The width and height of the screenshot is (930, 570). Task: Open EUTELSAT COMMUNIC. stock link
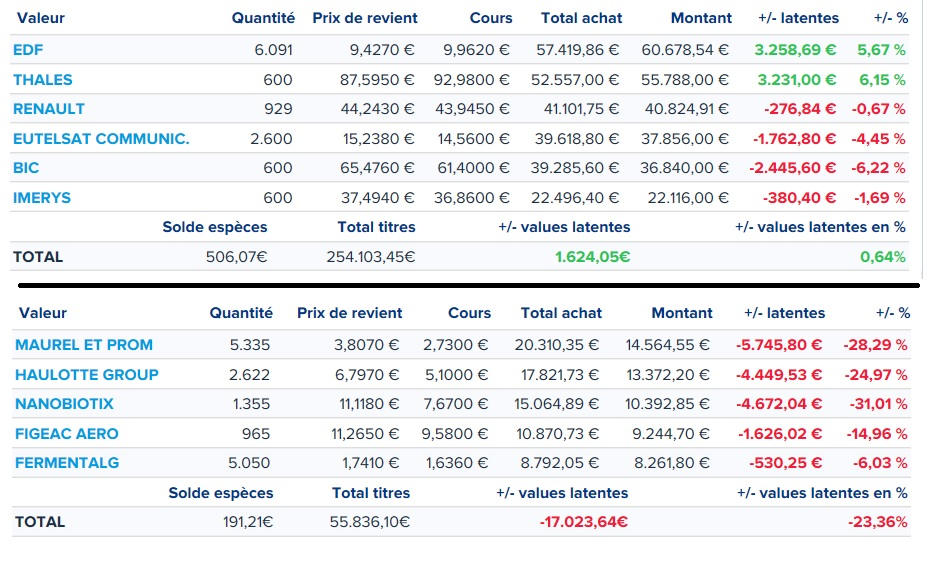tap(101, 139)
